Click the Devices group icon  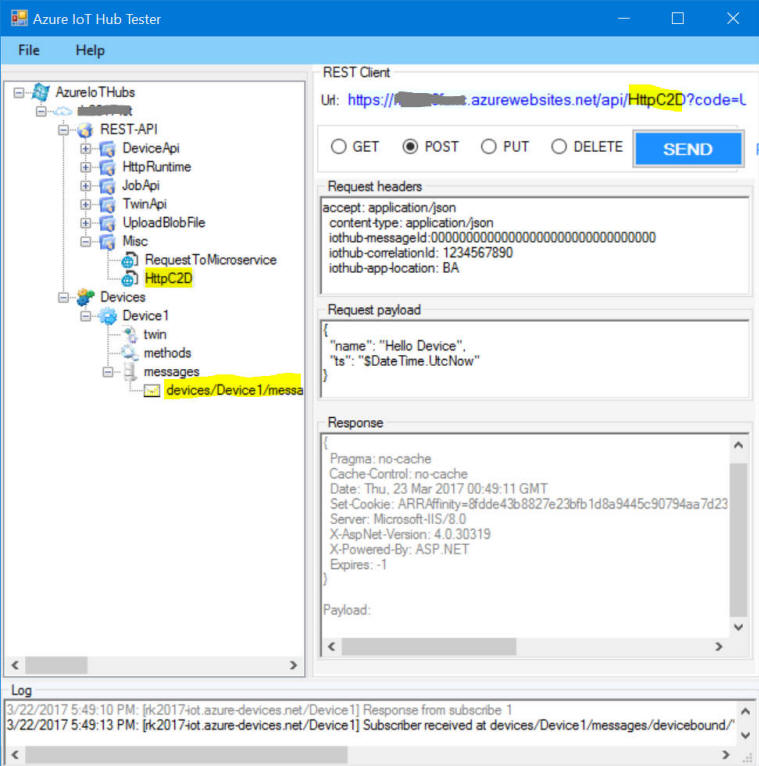point(85,297)
